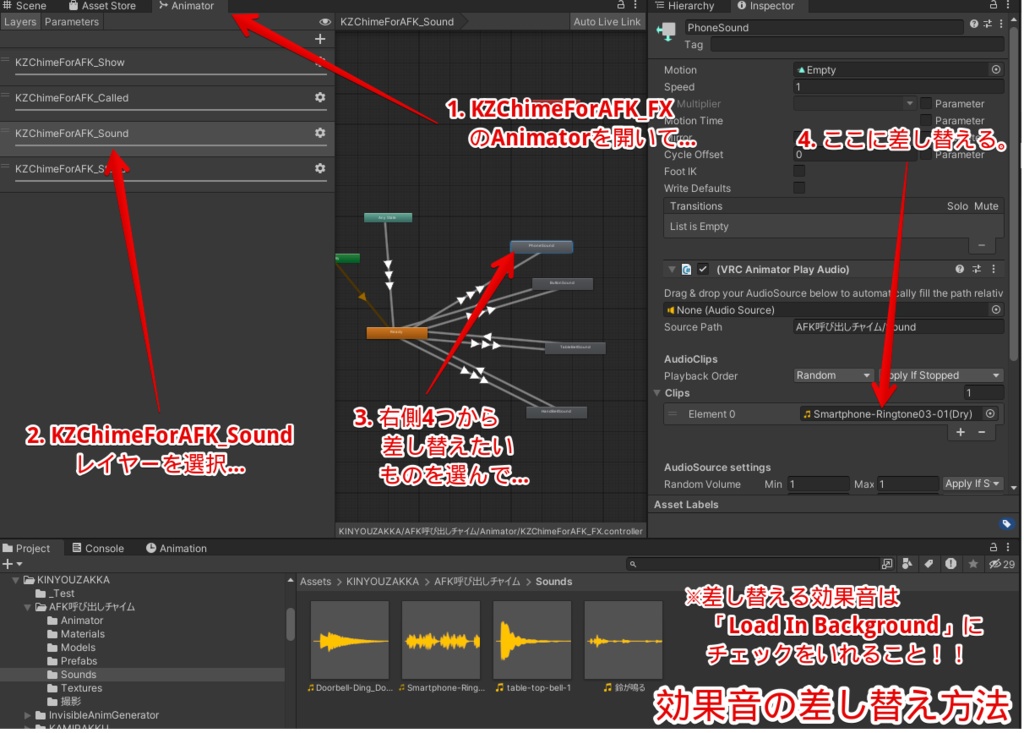Open Inspector panel lock icon
Image resolution: width=1024 pixels, height=733 pixels.
993,5
